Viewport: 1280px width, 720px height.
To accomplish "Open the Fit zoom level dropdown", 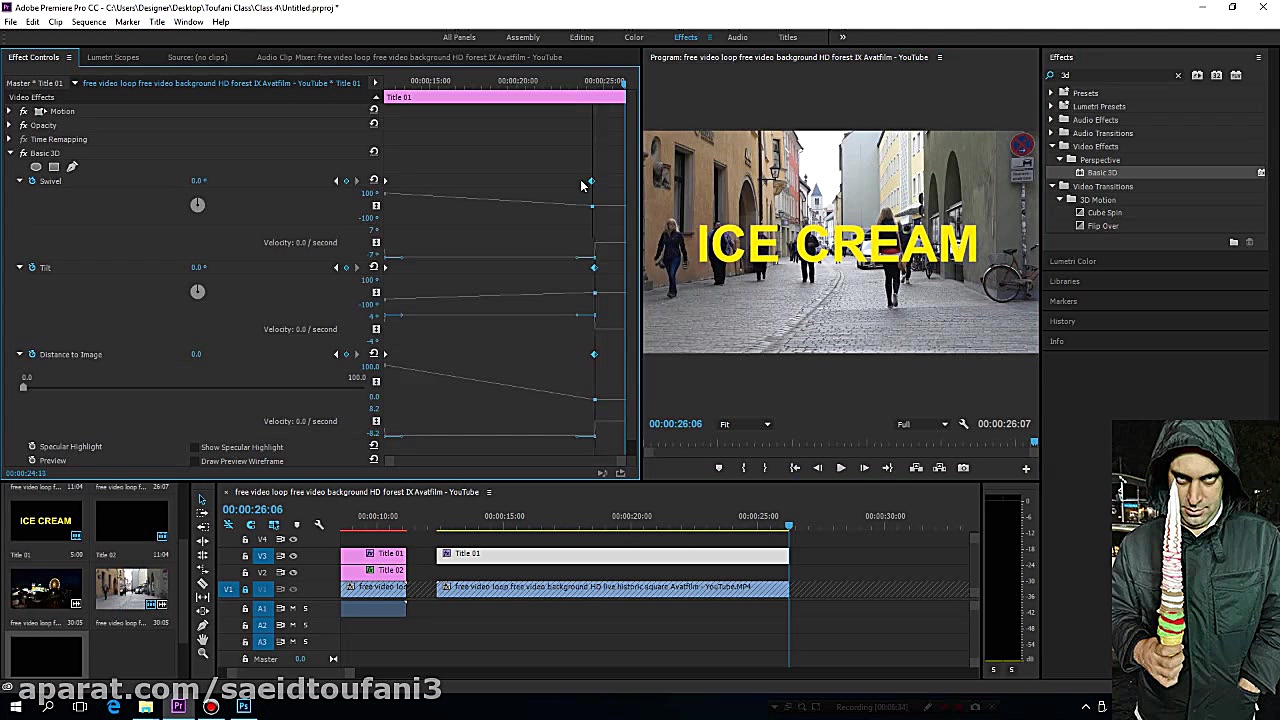I will [x=744, y=424].
